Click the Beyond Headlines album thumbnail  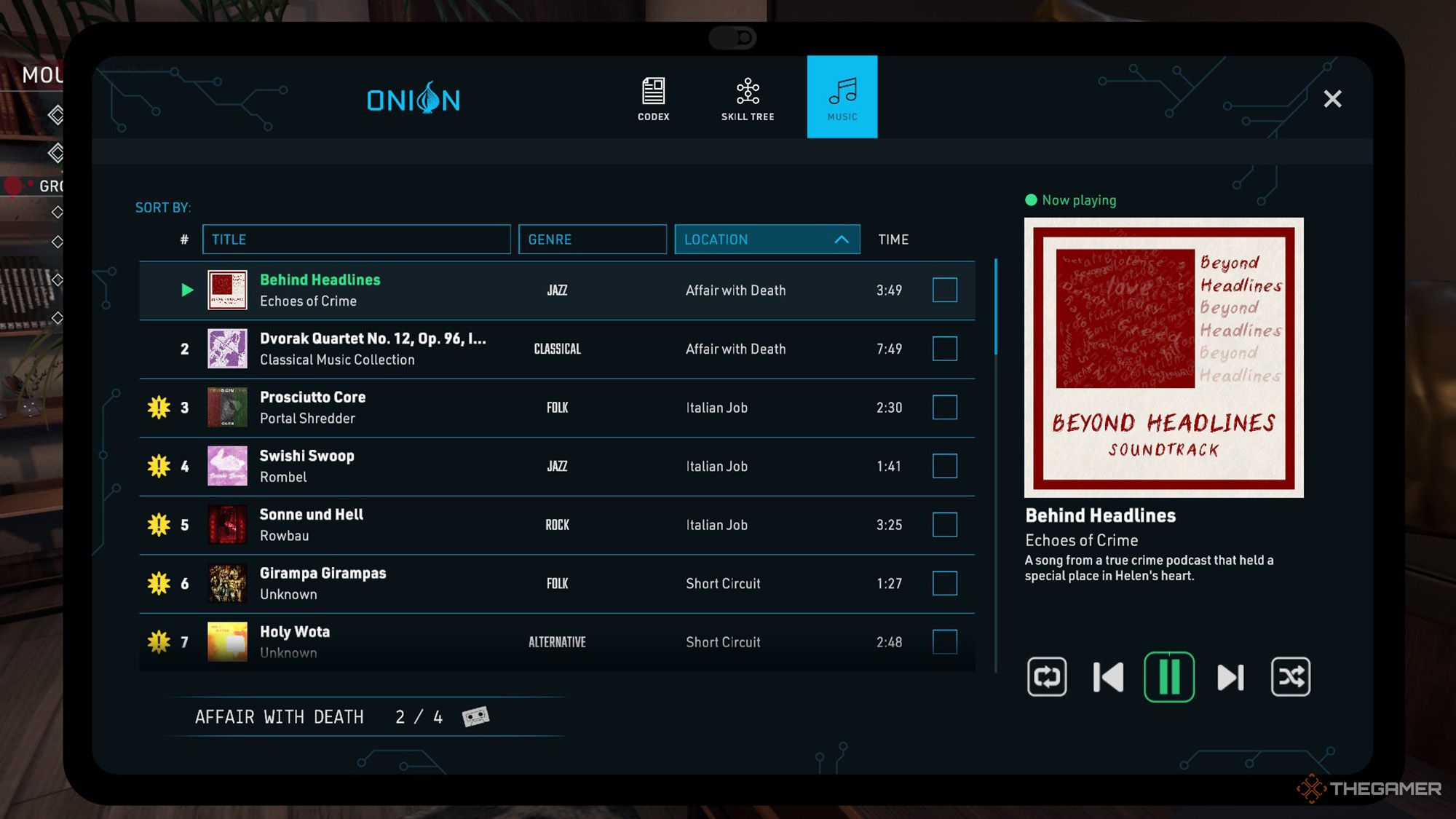coord(1164,357)
